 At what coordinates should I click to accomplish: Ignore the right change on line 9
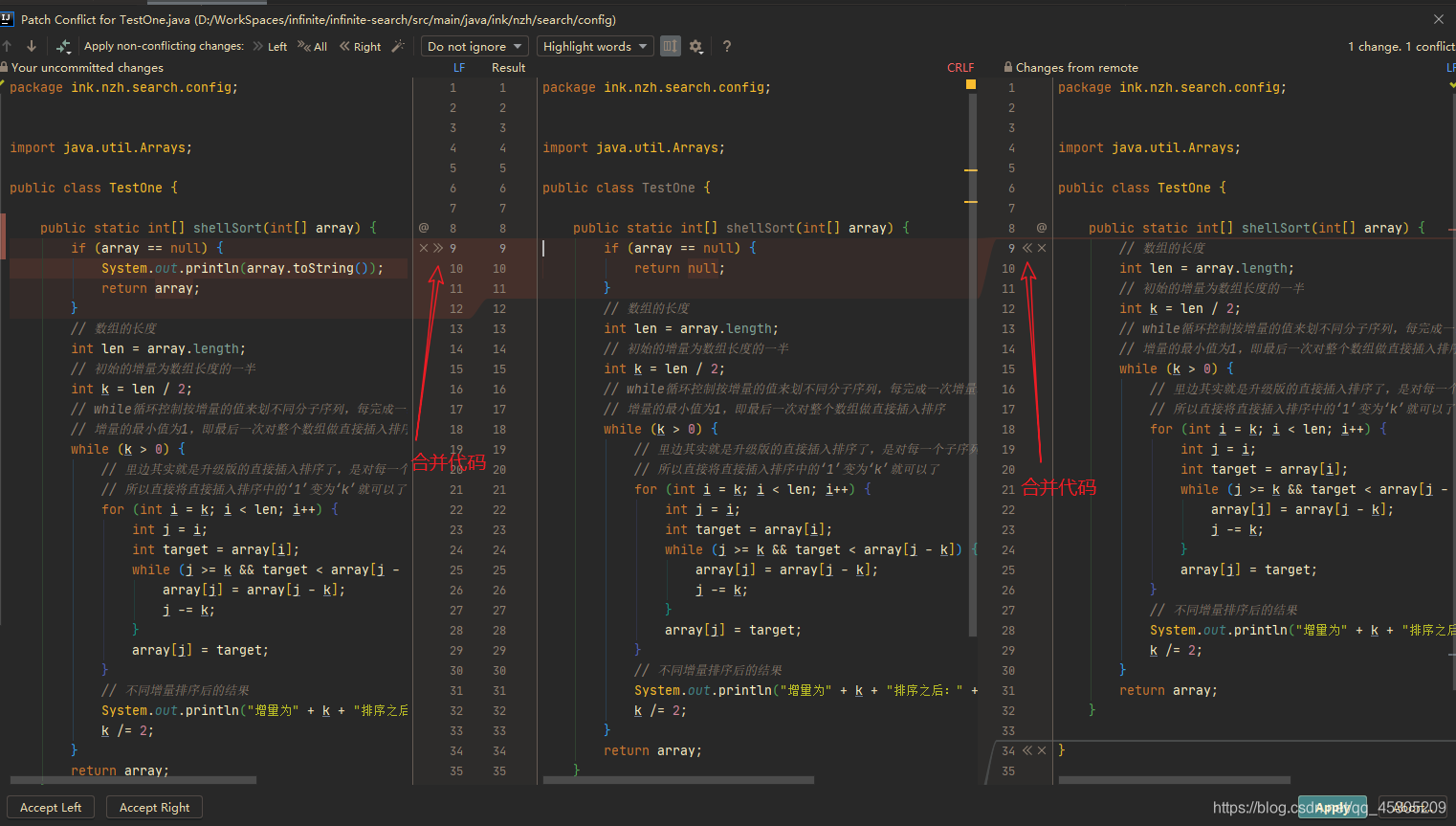(1042, 248)
